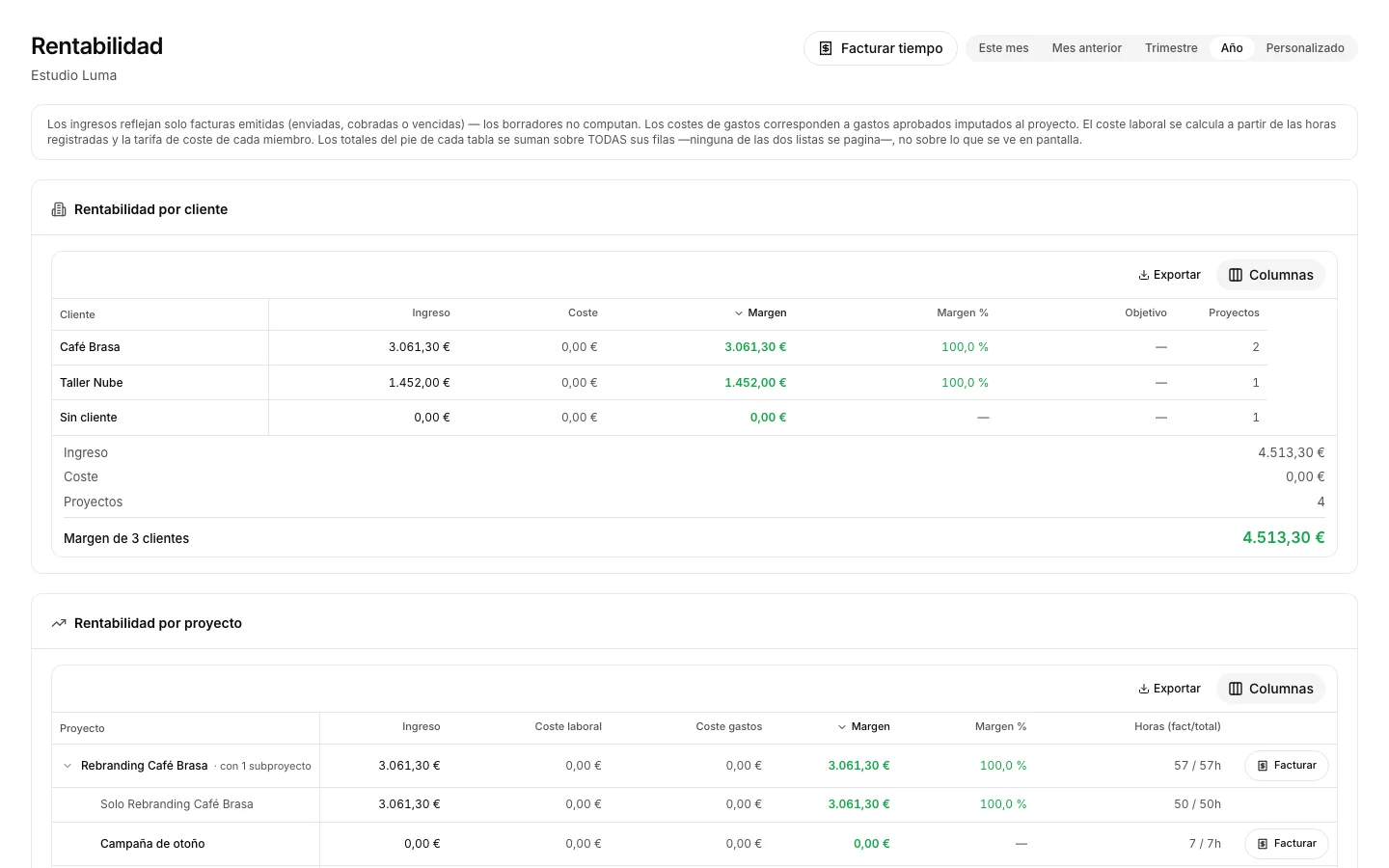The height and width of the screenshot is (868, 1389).
Task: Collapse the Rebranding Café Brasa project row
Action: 68,766
